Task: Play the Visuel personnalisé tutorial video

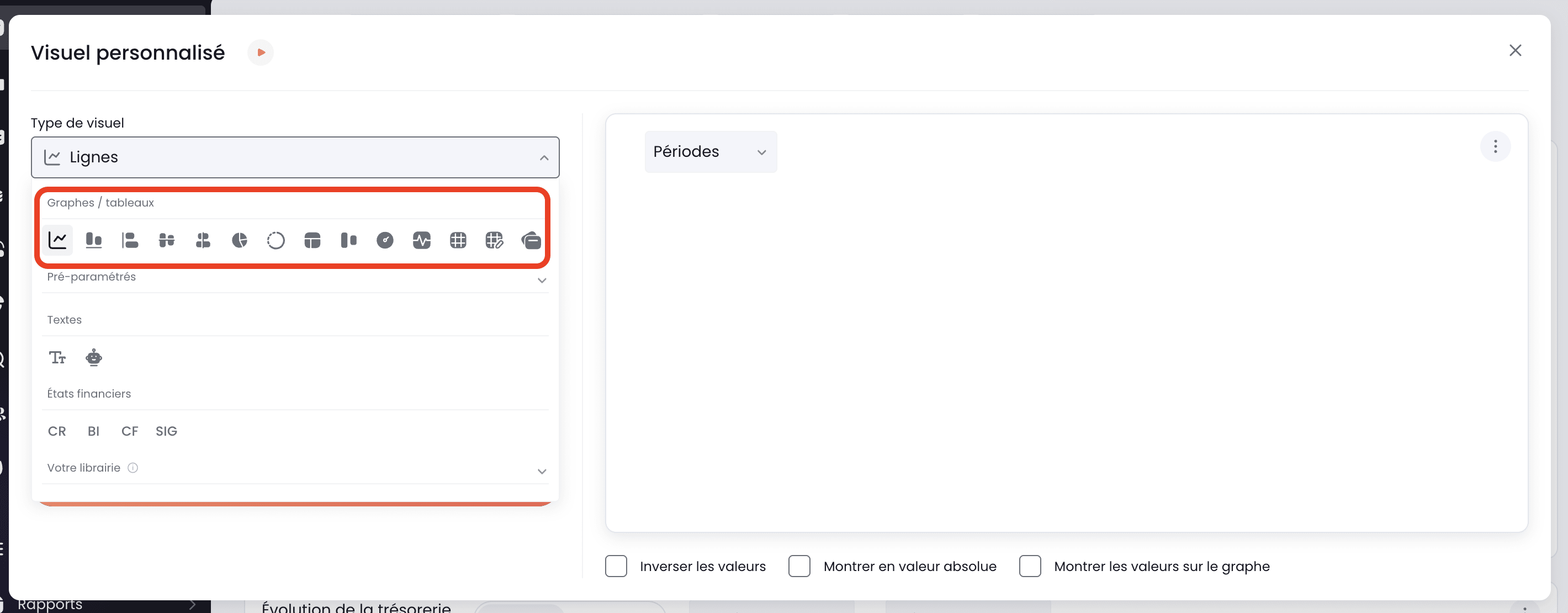Action: click(x=261, y=52)
